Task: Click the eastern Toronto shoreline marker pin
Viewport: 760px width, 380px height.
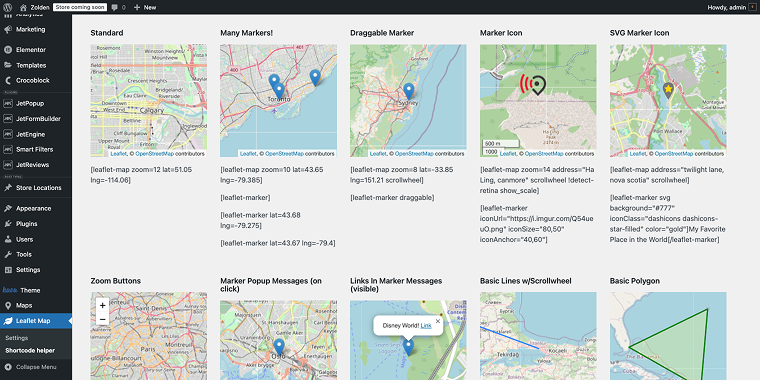Action: tap(316, 78)
